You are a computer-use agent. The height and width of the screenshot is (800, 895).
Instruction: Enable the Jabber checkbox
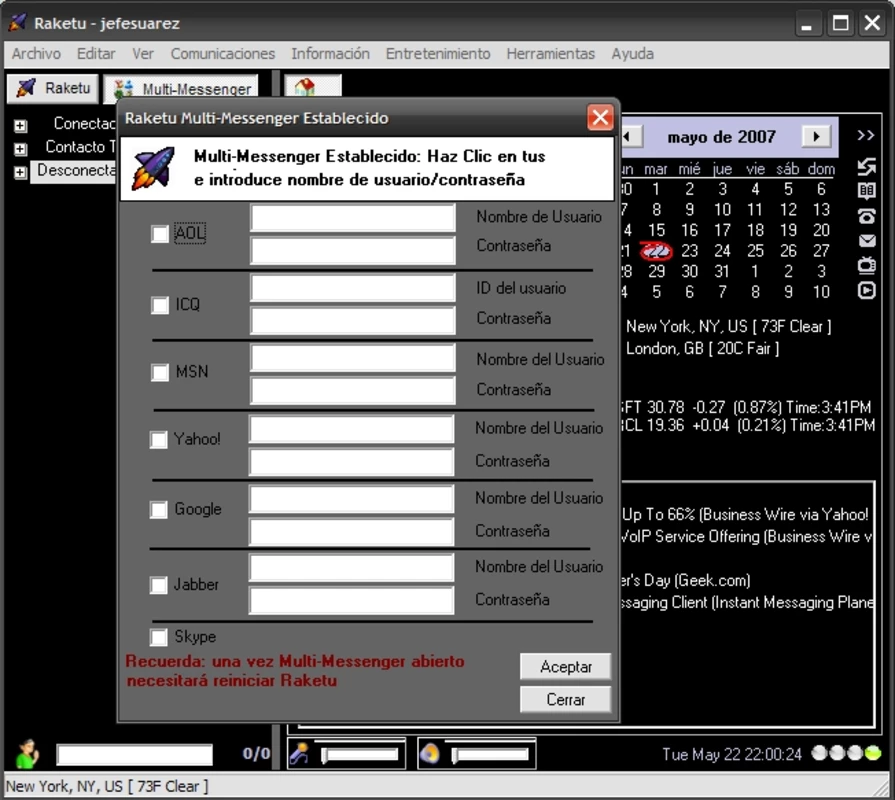click(x=159, y=585)
